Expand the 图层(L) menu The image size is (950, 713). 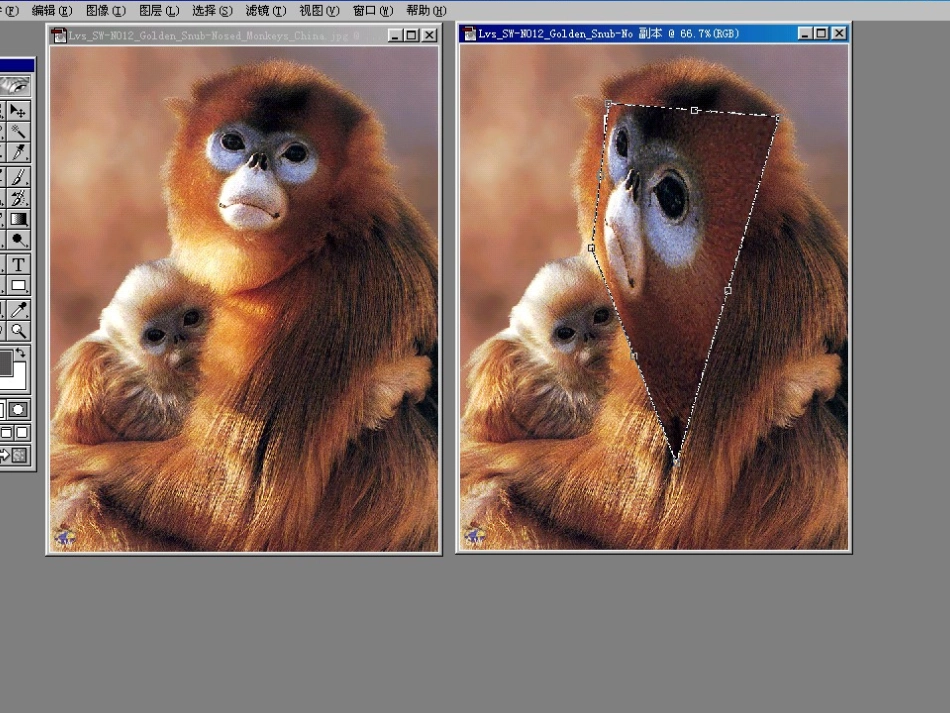pos(158,10)
